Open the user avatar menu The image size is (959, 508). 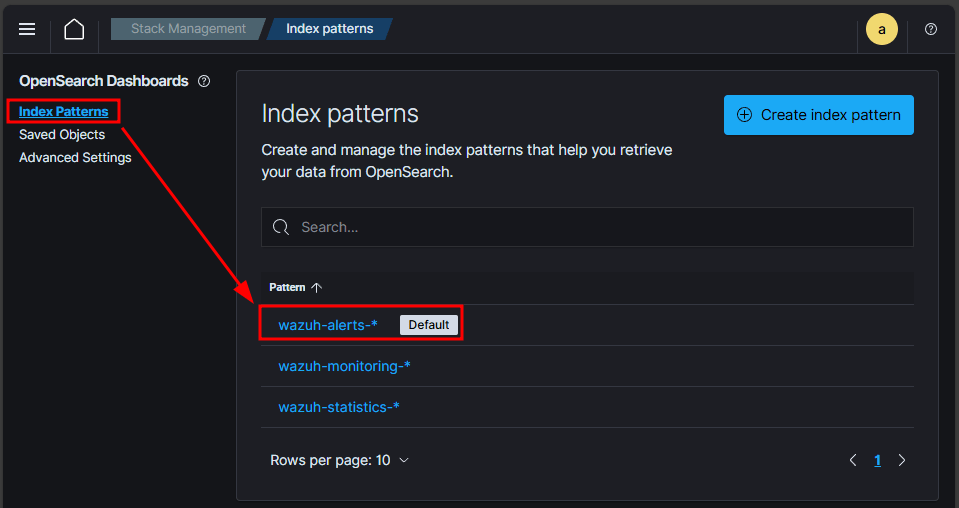coord(881,29)
